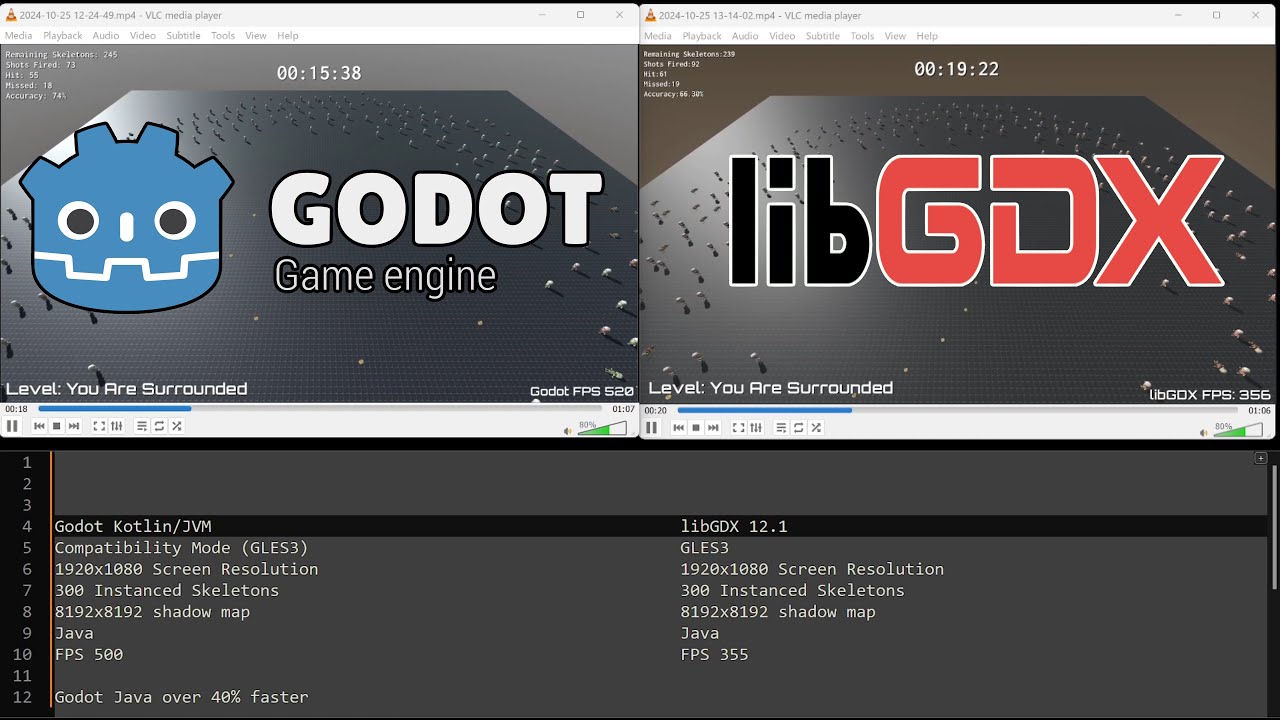
Task: Click VLC cone icon in left window title
Action: [11, 15]
